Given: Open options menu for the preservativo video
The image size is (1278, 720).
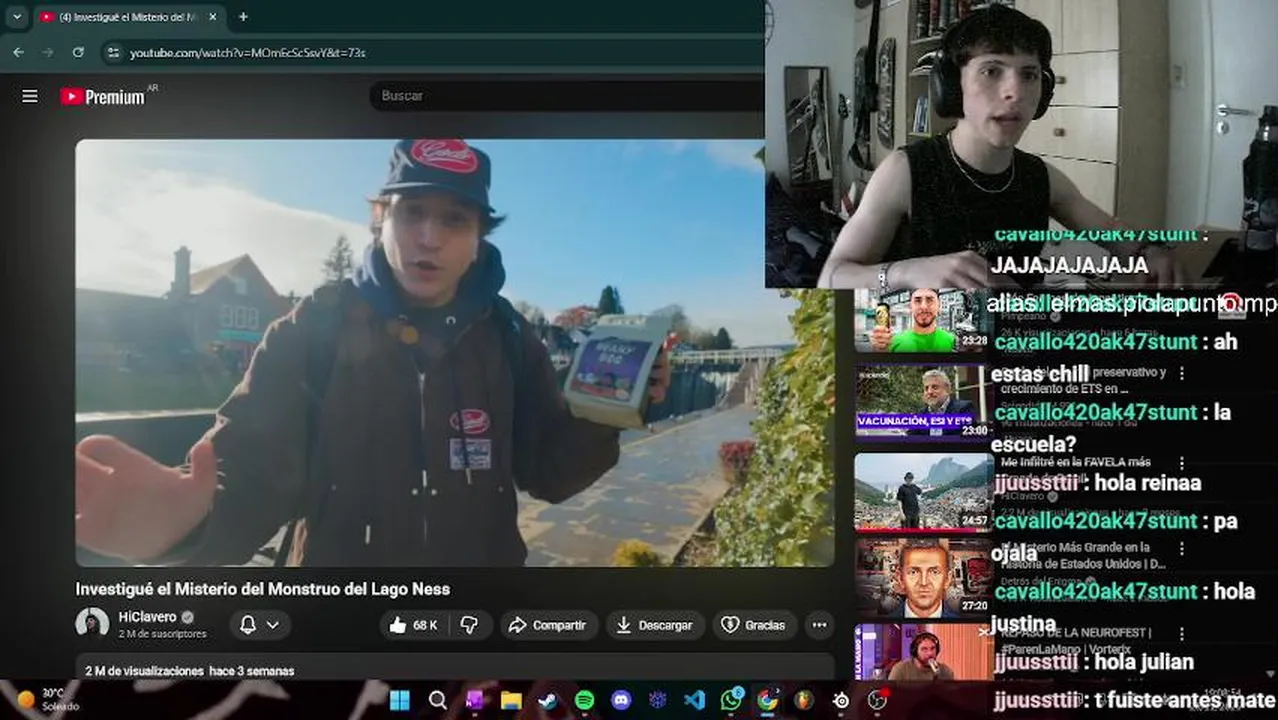Looking at the screenshot, I should point(1182,373).
